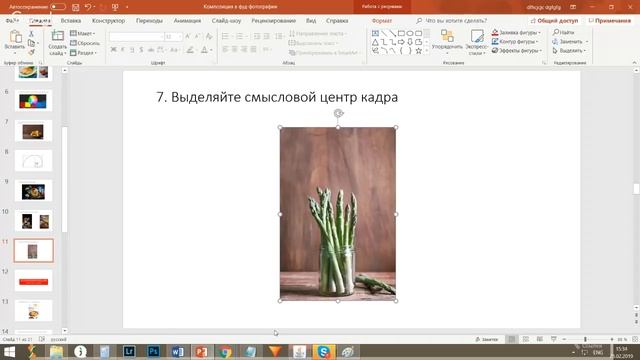Click the Cut scissors icon
640x360 pixels.
[x=31, y=34]
